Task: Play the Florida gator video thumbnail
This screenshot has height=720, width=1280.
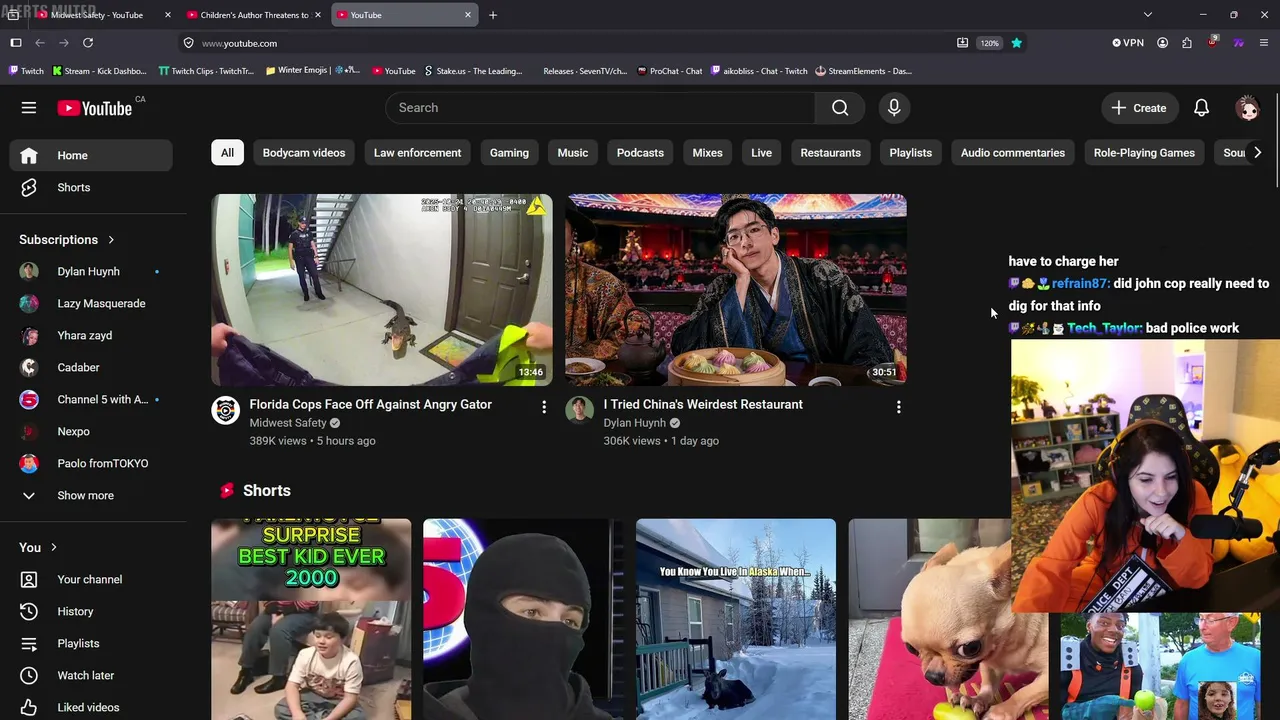Action: click(382, 290)
